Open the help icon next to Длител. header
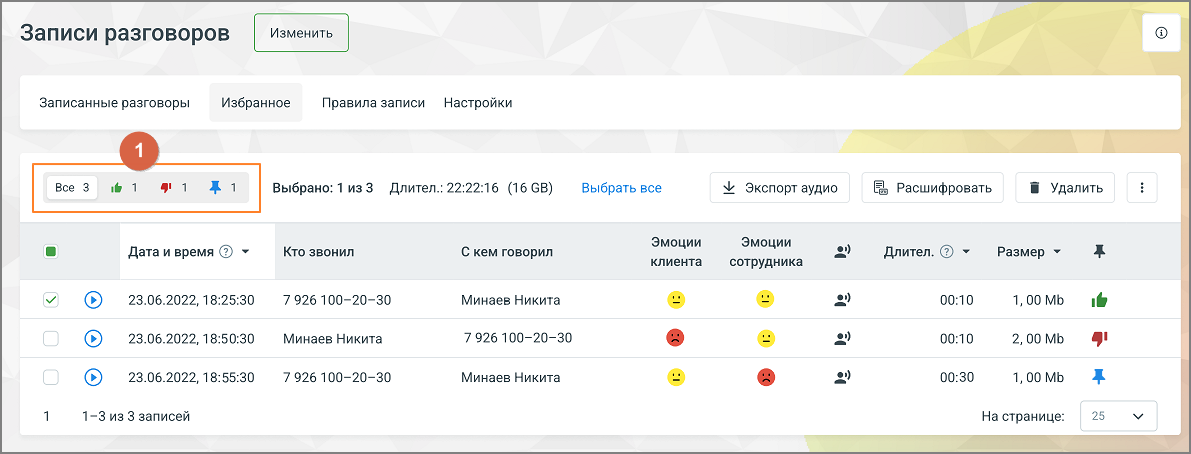This screenshot has width=1191, height=454. tap(946, 252)
